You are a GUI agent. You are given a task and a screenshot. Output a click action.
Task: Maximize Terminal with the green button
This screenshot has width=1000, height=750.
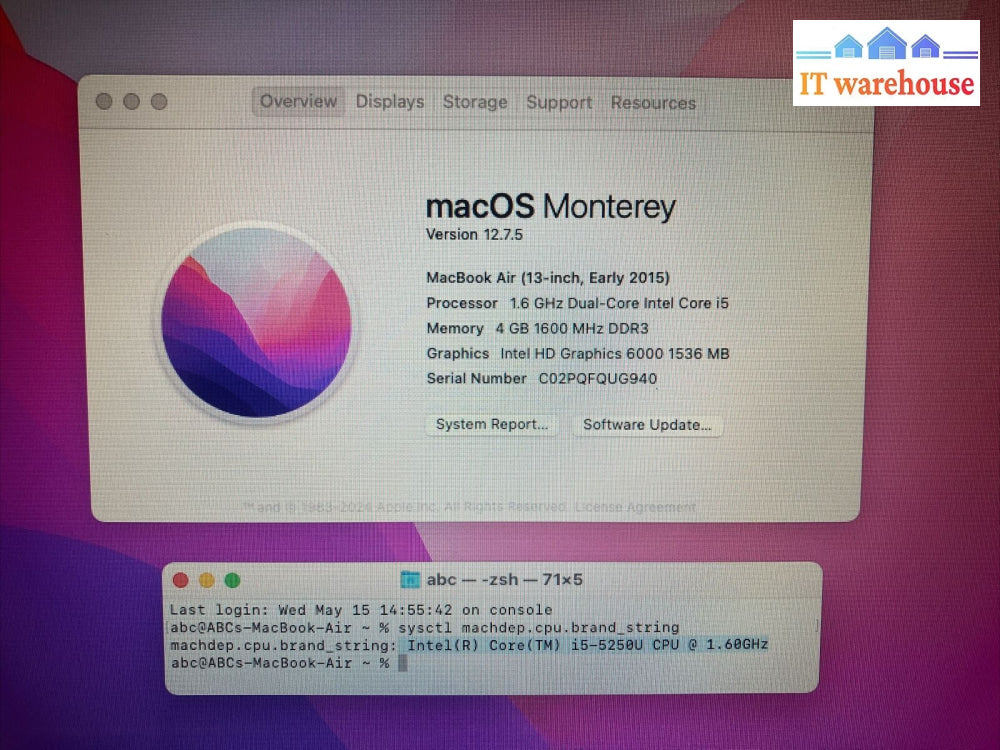pyautogui.click(x=233, y=580)
